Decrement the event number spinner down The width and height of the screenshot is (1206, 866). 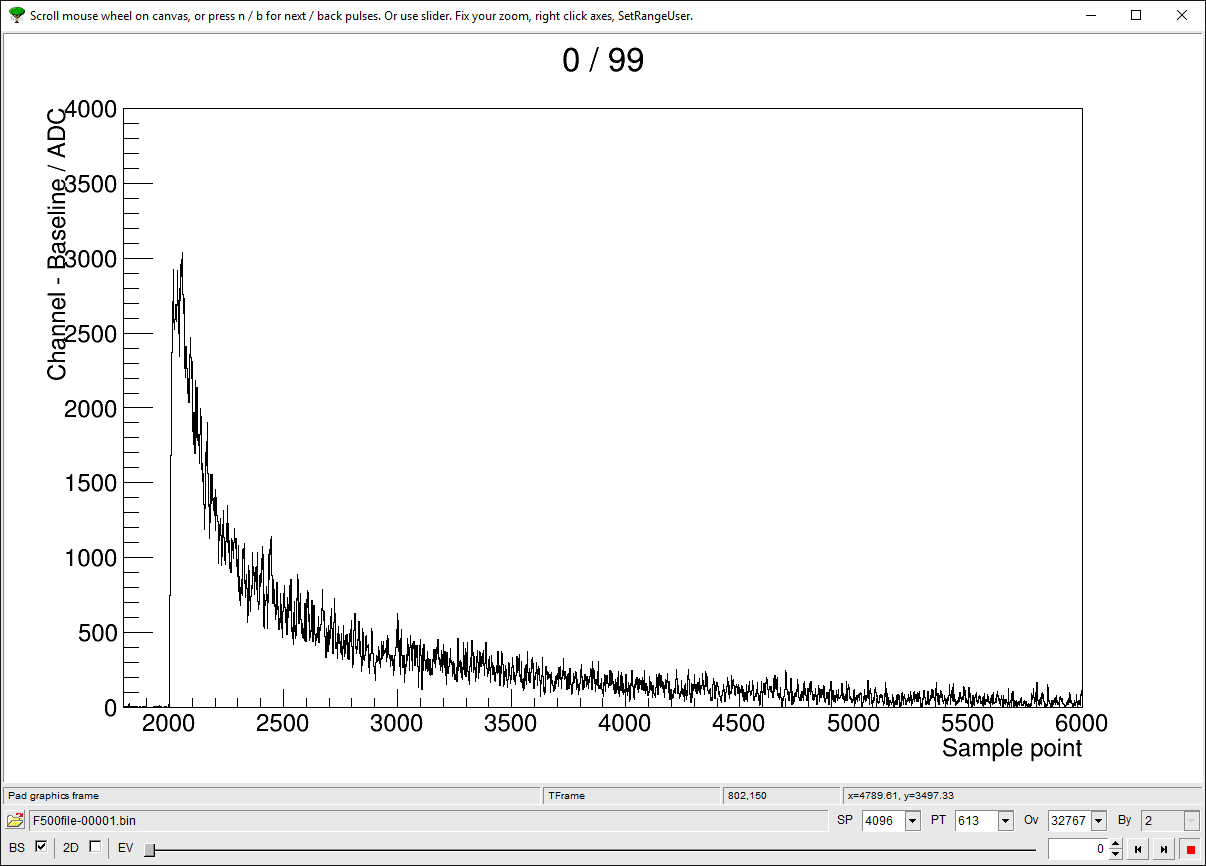[1116, 854]
